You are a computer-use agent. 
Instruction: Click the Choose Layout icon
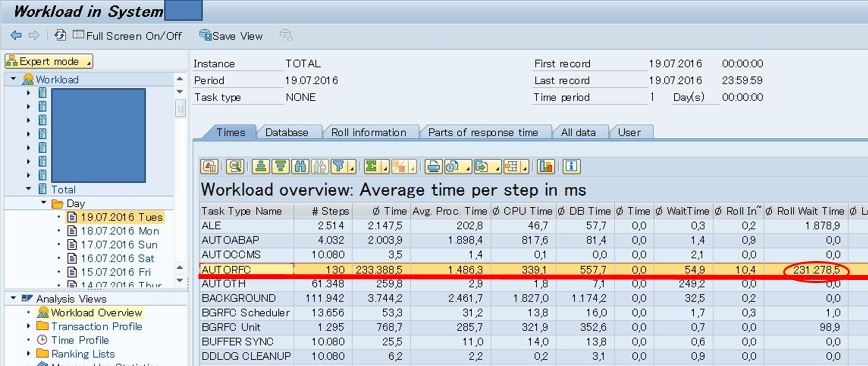512,166
